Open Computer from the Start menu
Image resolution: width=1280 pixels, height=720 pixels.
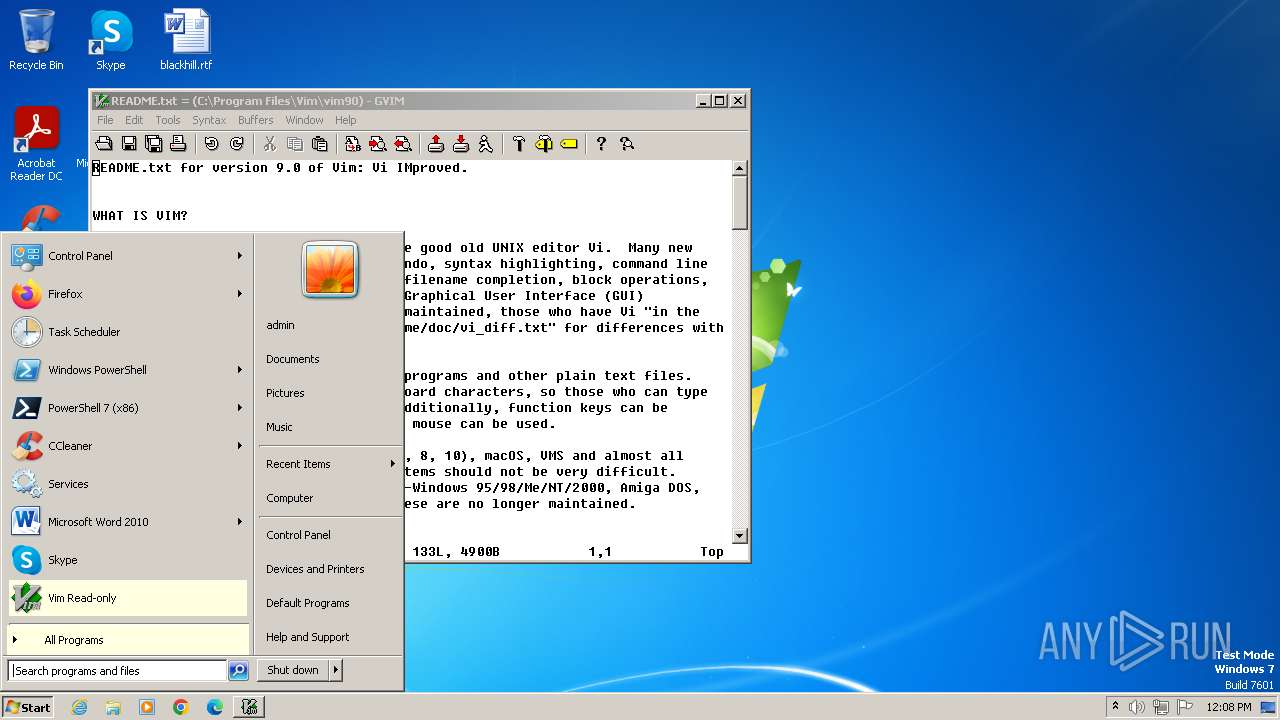[x=330, y=498]
